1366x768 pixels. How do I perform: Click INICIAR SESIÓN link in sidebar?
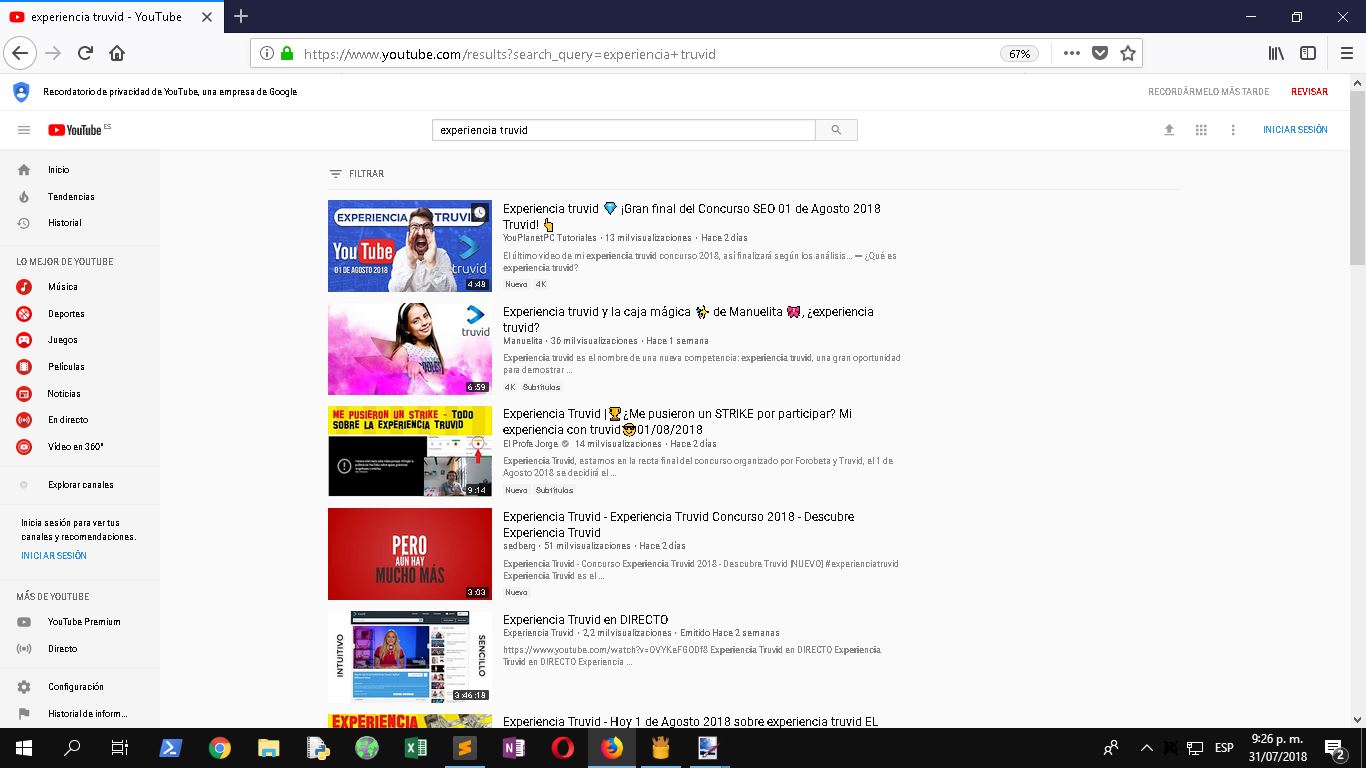click(54, 556)
